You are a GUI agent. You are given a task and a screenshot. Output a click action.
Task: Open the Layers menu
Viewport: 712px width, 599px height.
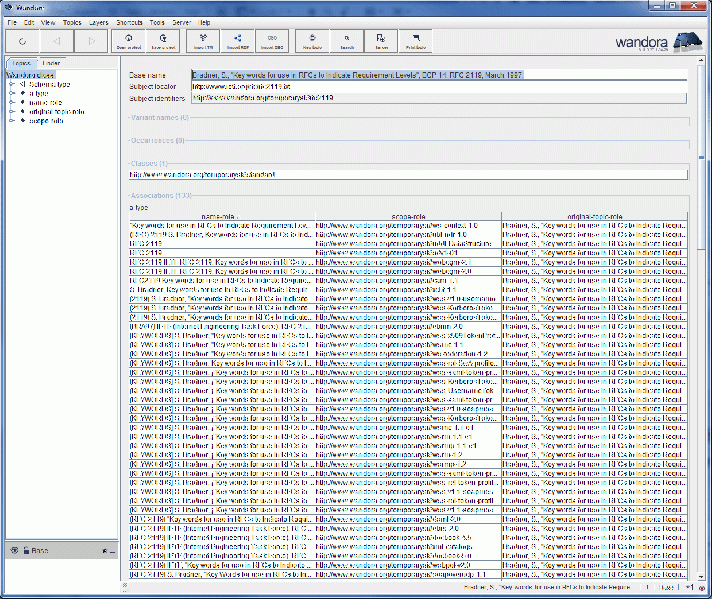pos(100,21)
